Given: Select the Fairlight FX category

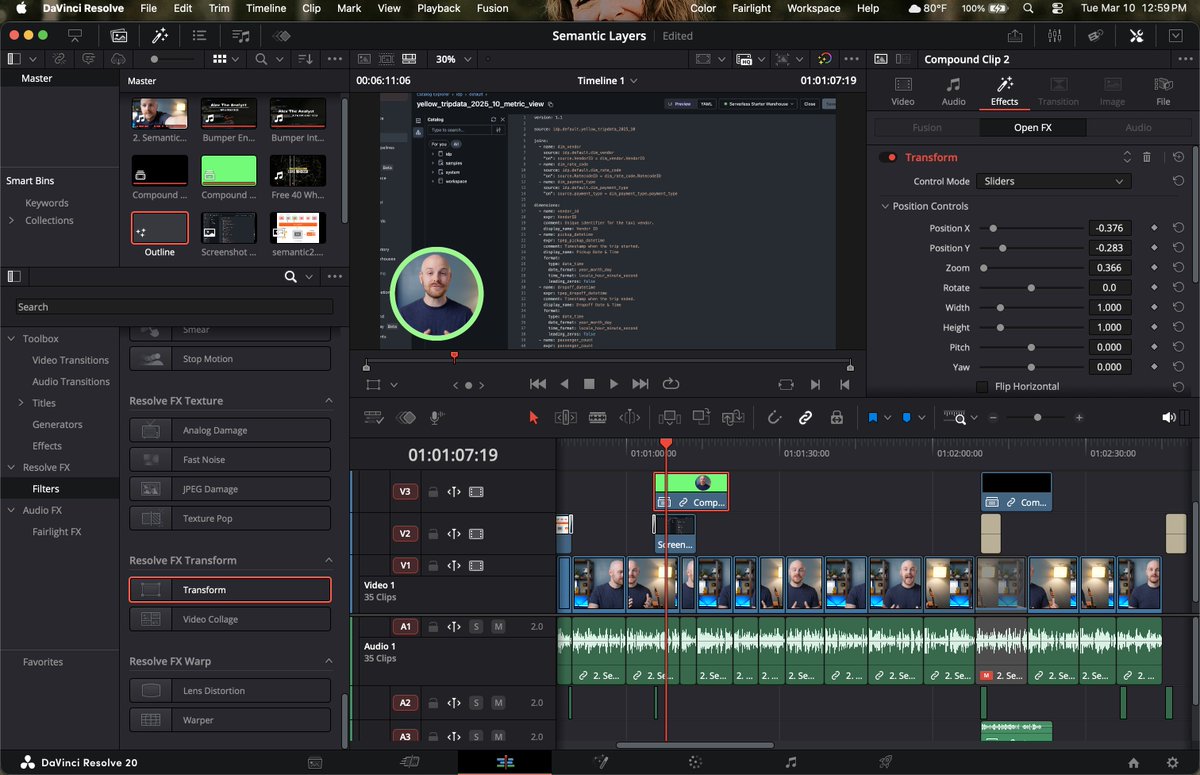Looking at the screenshot, I should pos(57,532).
